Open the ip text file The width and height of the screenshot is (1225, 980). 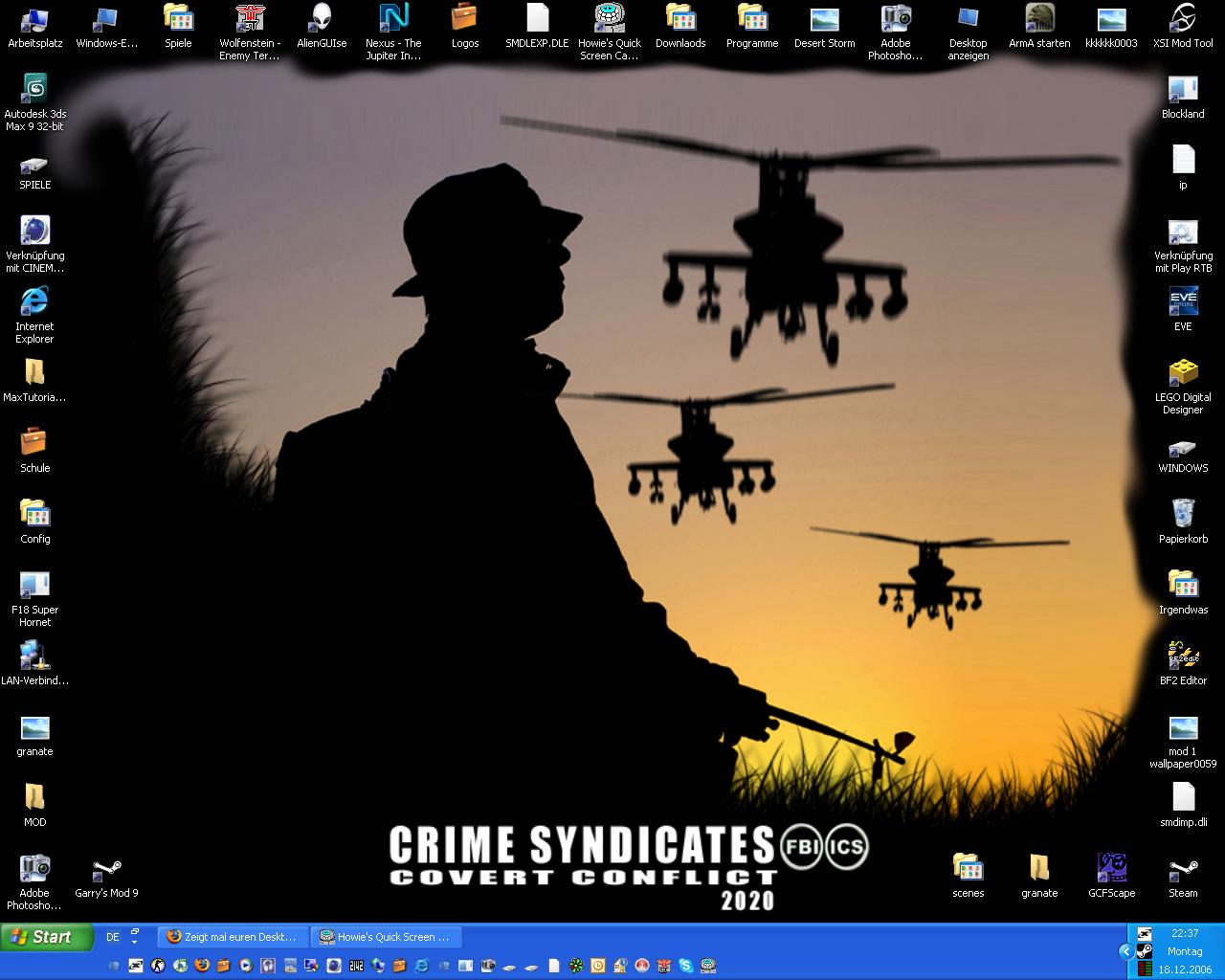click(x=1183, y=168)
